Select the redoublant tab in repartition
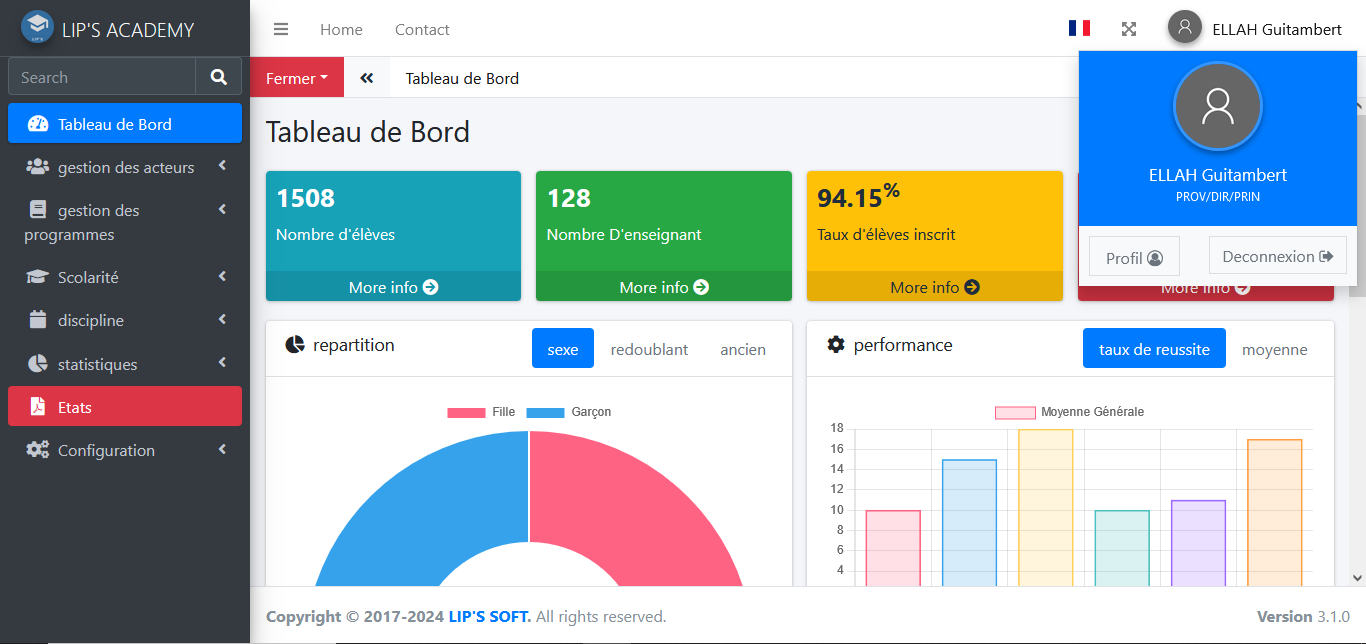 [649, 349]
